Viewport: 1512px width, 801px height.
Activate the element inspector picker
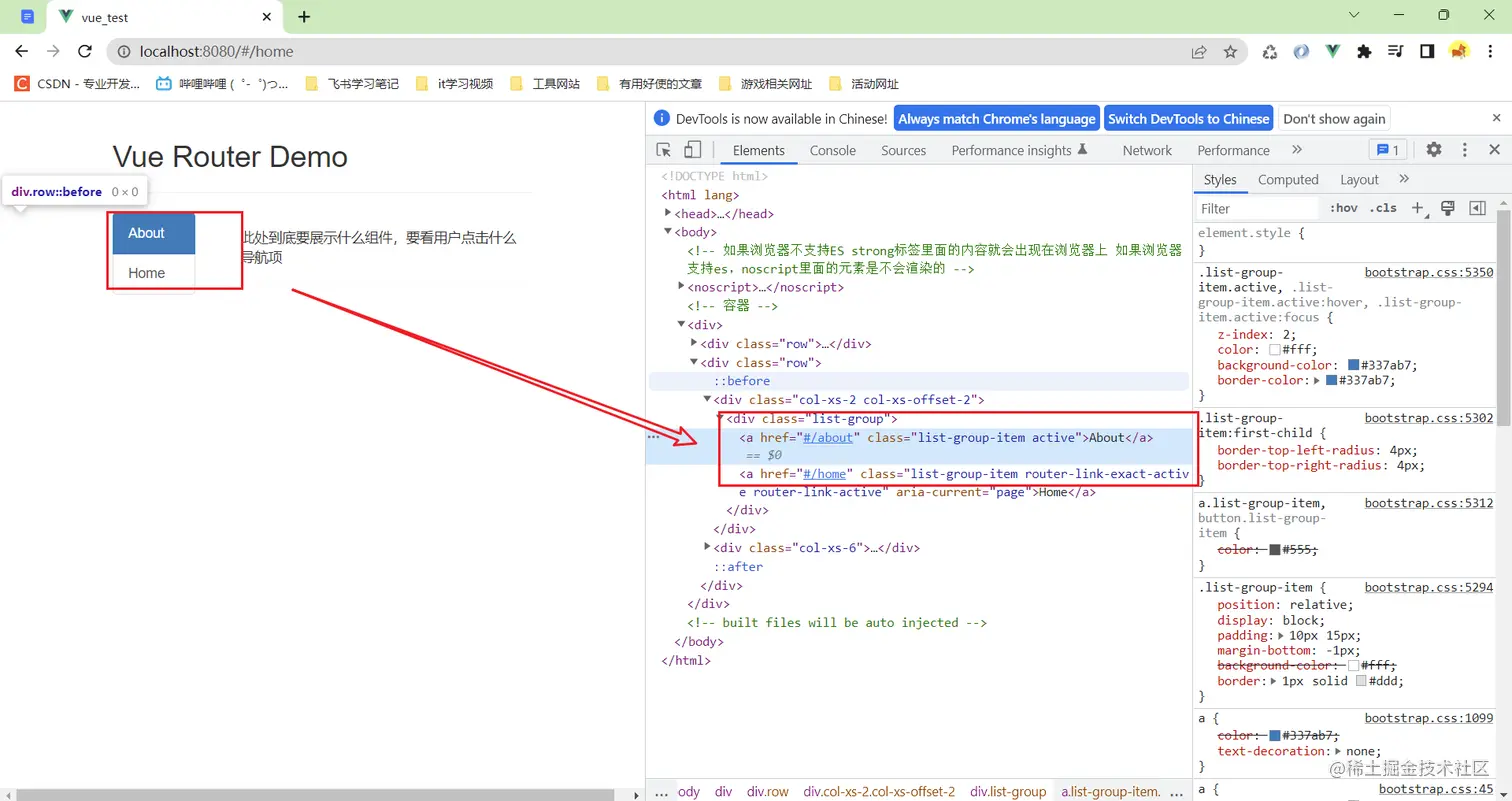[x=664, y=150]
